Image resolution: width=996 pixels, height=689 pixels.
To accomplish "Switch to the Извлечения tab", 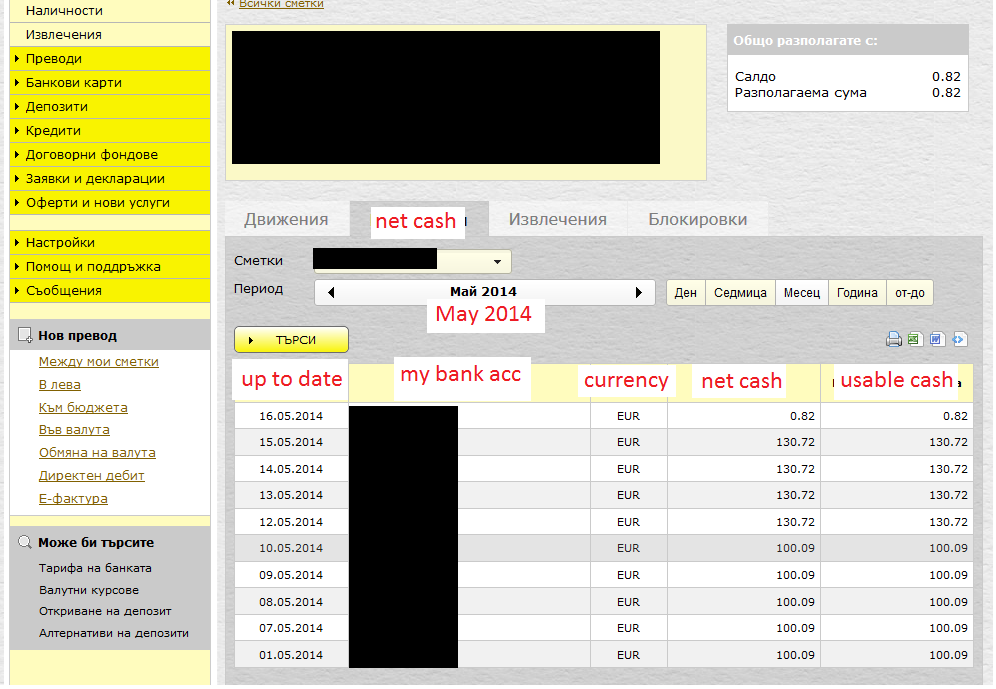I will (558, 220).
